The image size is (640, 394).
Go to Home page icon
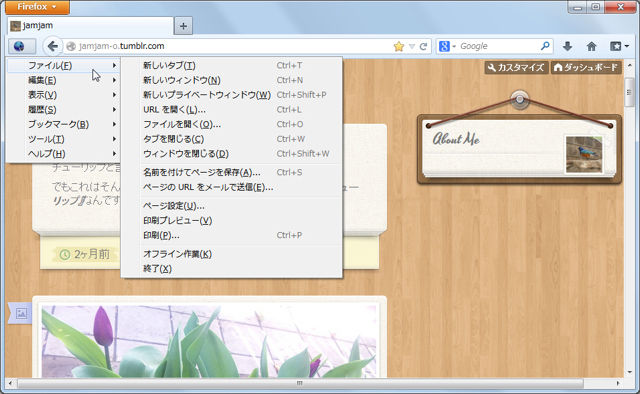click(591, 46)
